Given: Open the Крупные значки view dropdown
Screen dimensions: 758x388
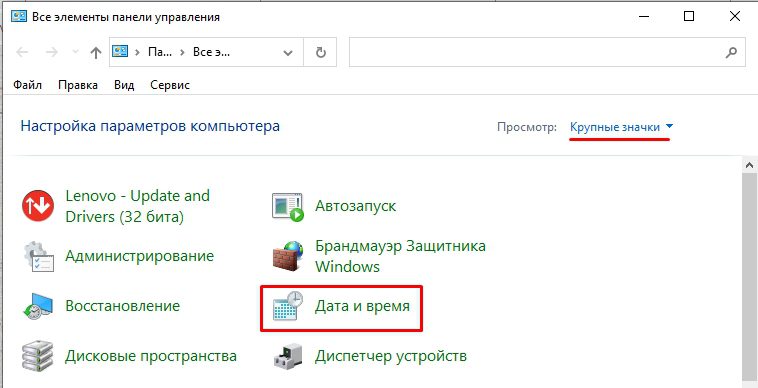Looking at the screenshot, I should coord(622,127).
